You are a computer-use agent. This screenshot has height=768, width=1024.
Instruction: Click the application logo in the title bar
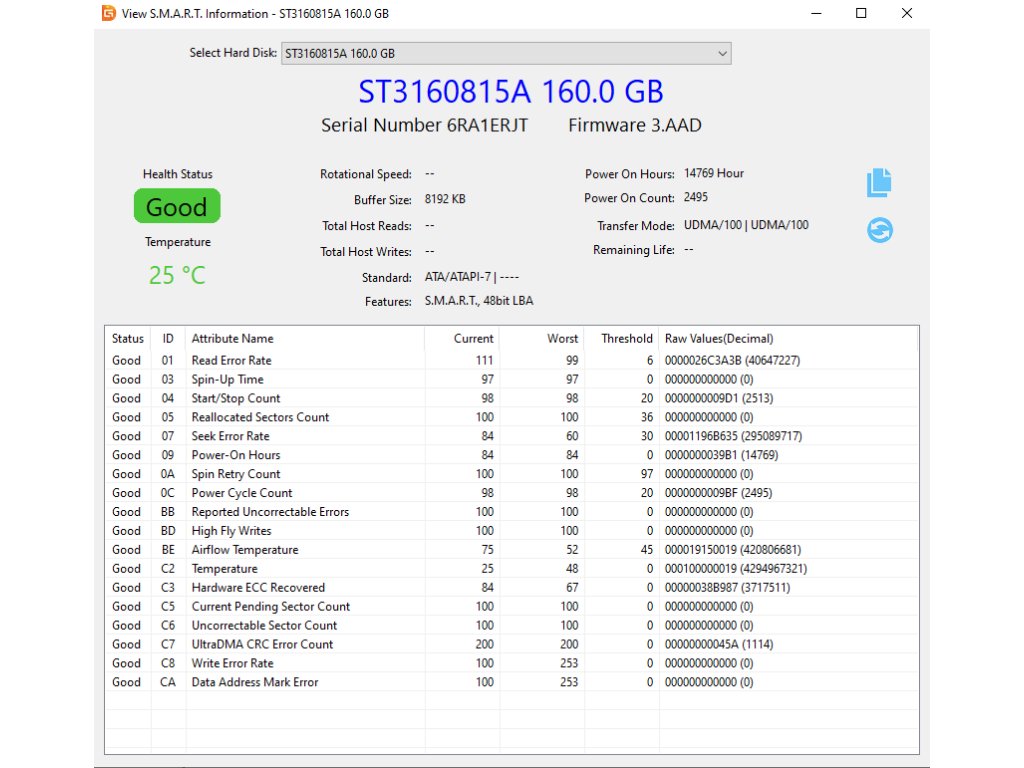108,14
